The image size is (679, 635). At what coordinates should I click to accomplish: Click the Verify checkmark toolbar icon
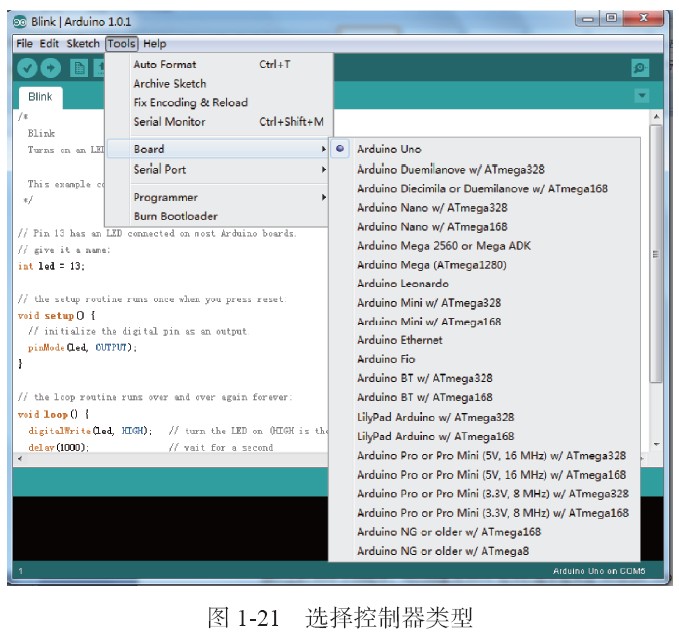(x=27, y=68)
